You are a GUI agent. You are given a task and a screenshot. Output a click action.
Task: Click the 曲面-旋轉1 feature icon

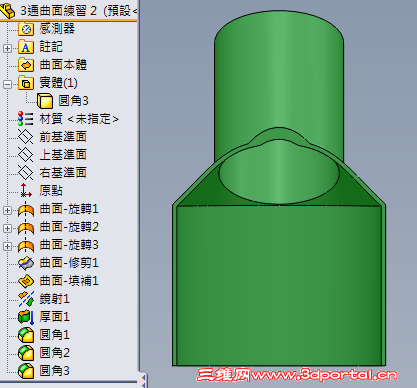(26, 210)
